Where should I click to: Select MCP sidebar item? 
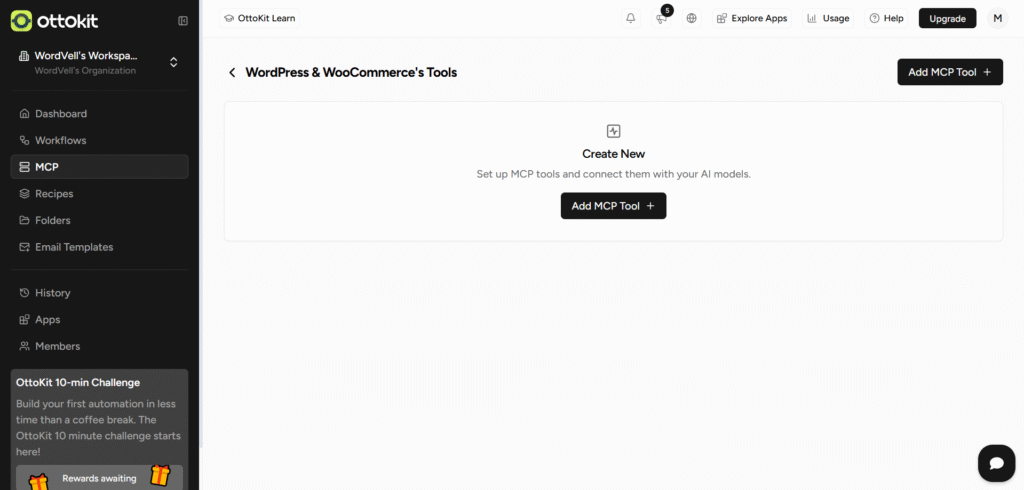pos(99,167)
